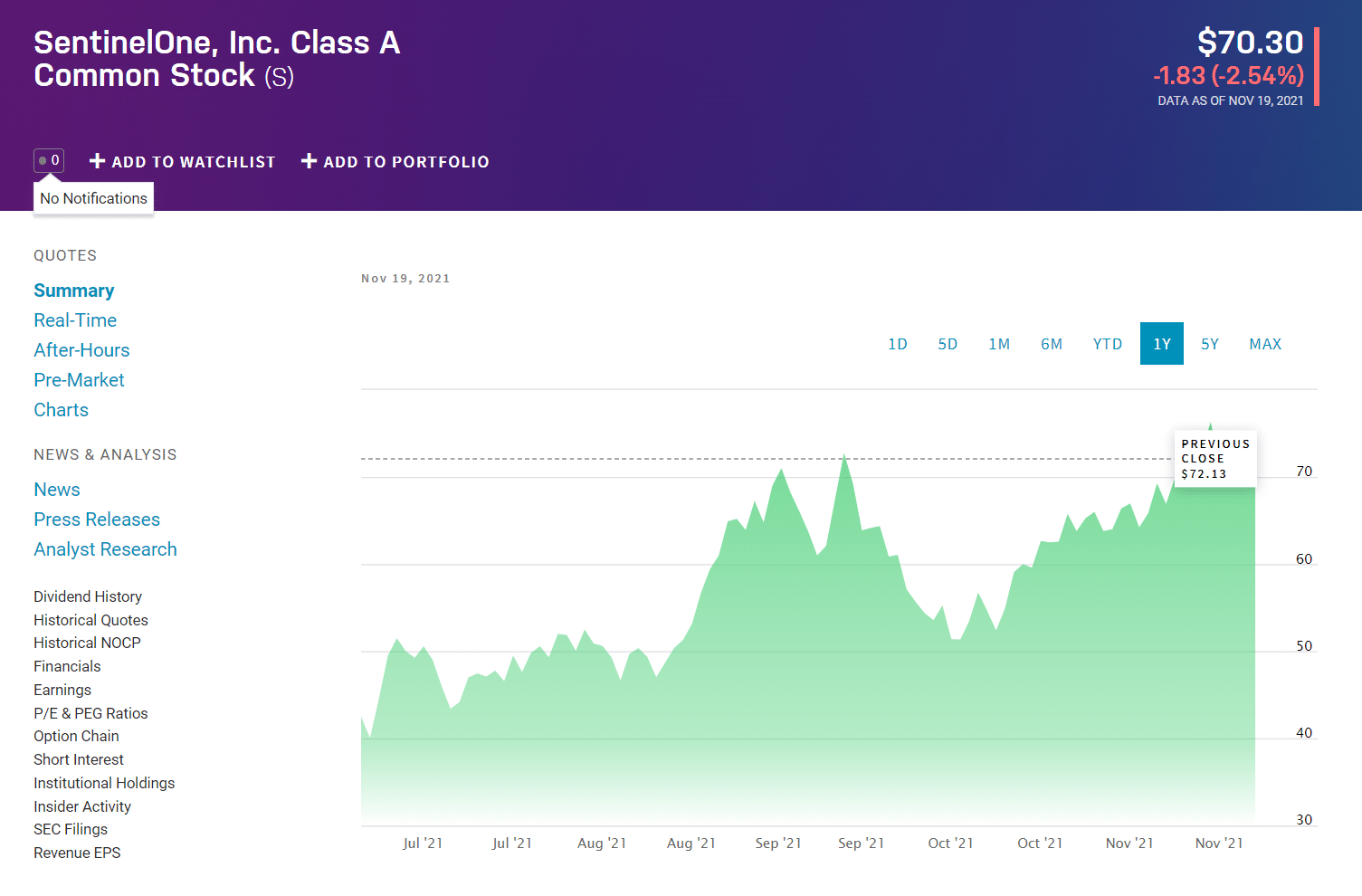1362x896 pixels.
Task: Click the 70 y-axis price label
Action: [x=1304, y=472]
